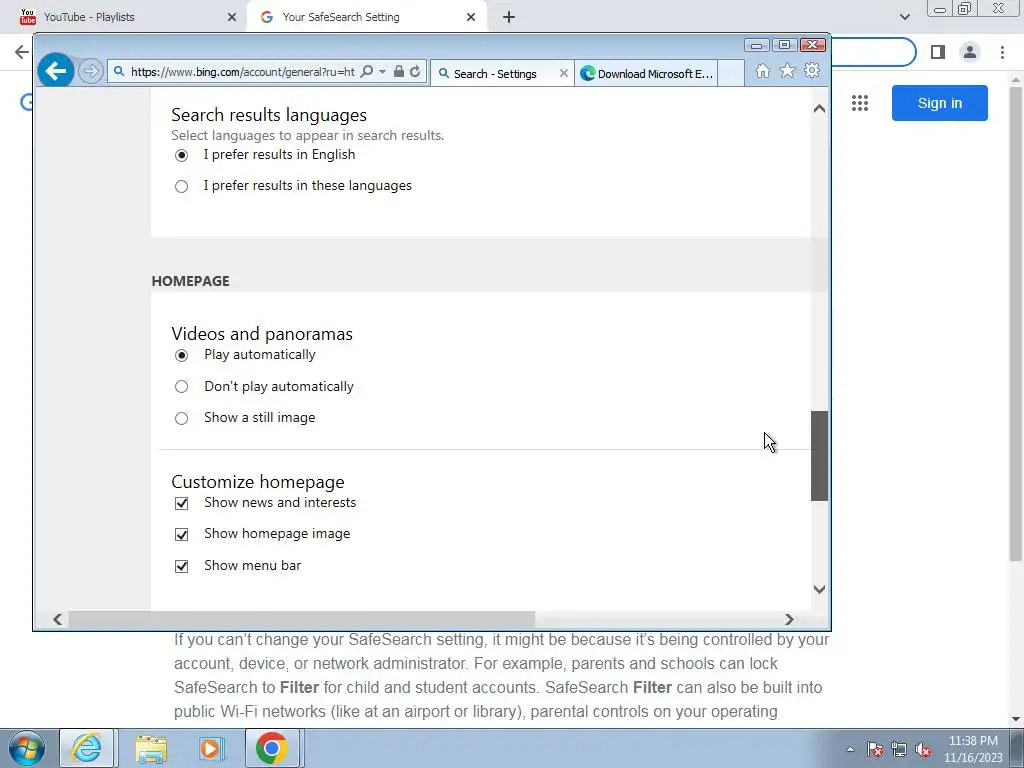Click 'Customize homepage' heading

click(x=258, y=482)
